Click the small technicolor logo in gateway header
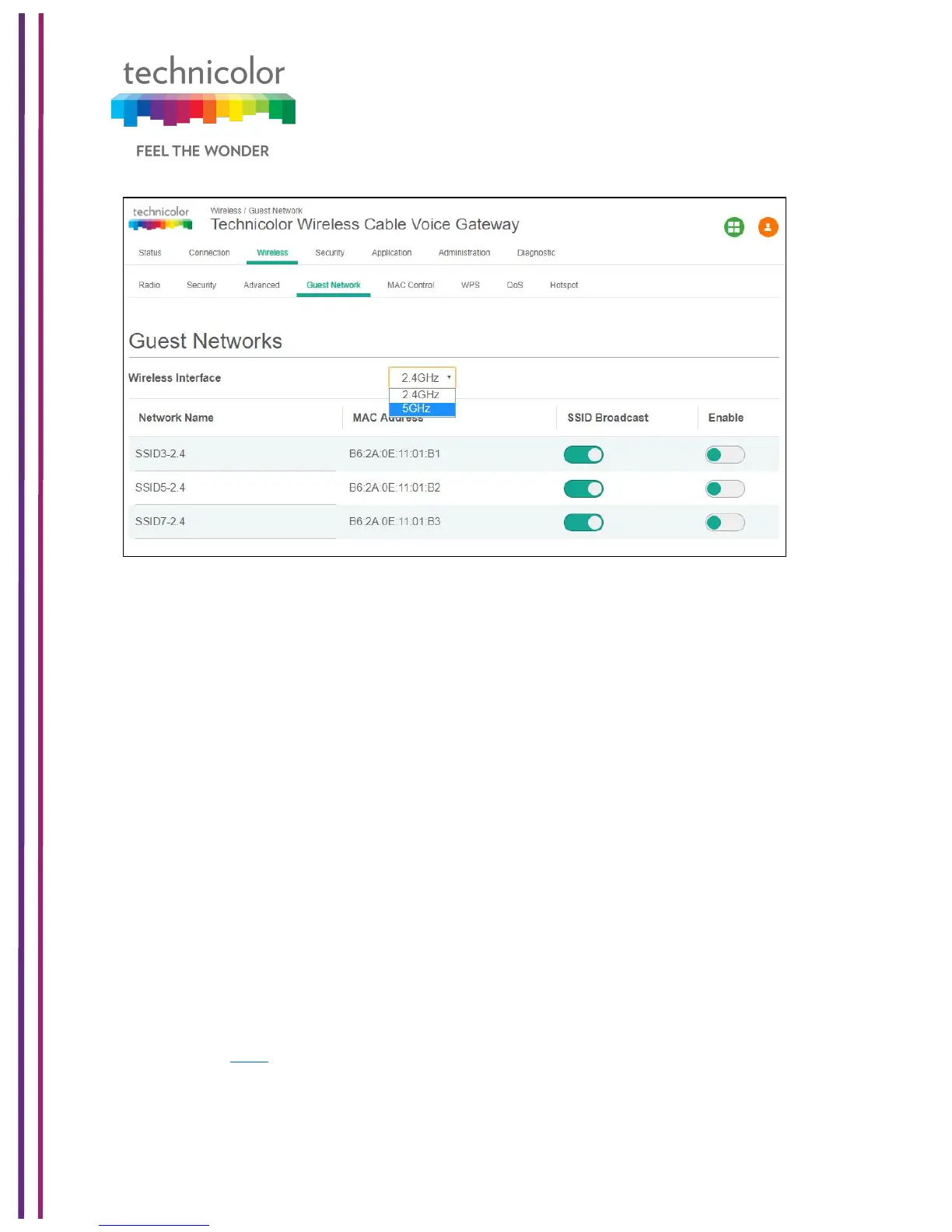 click(x=161, y=219)
